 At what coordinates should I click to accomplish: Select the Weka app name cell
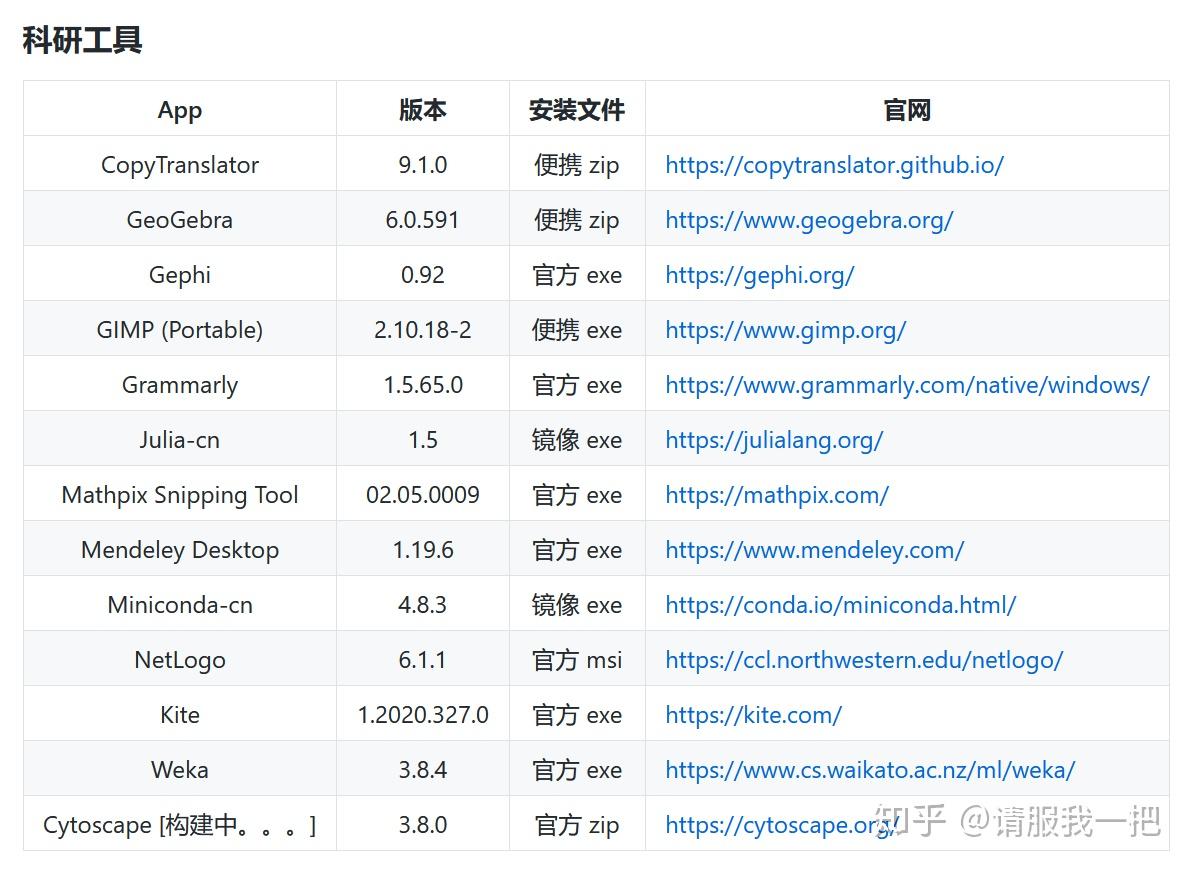click(180, 769)
